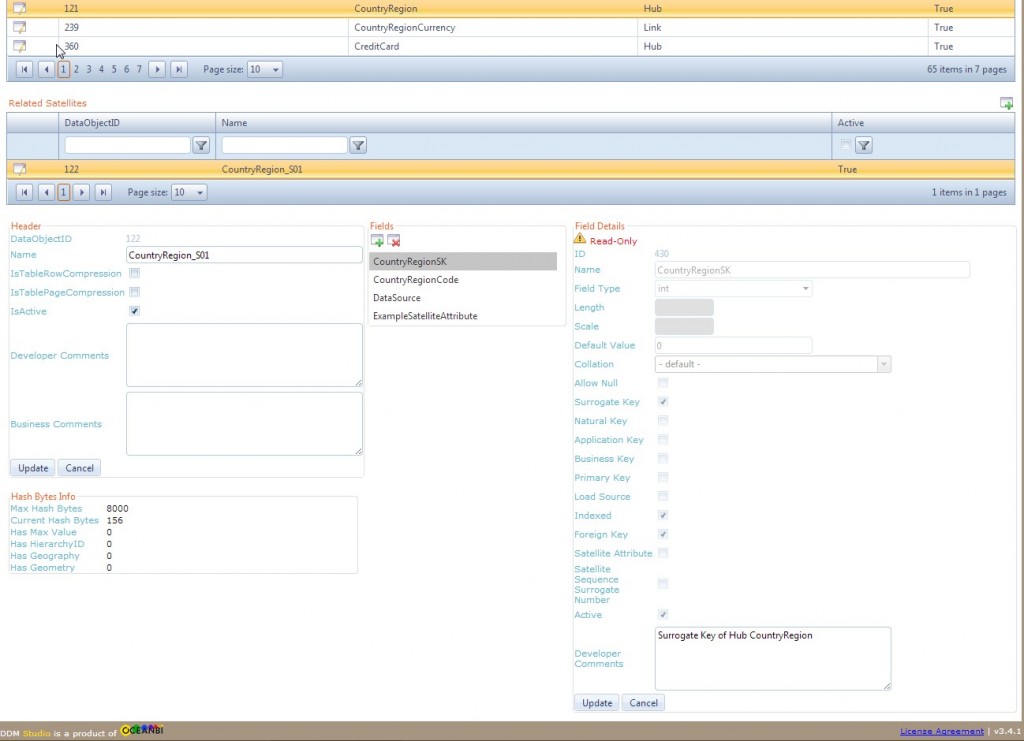Toggle the field Active checkbox in Field Details

(x=663, y=614)
